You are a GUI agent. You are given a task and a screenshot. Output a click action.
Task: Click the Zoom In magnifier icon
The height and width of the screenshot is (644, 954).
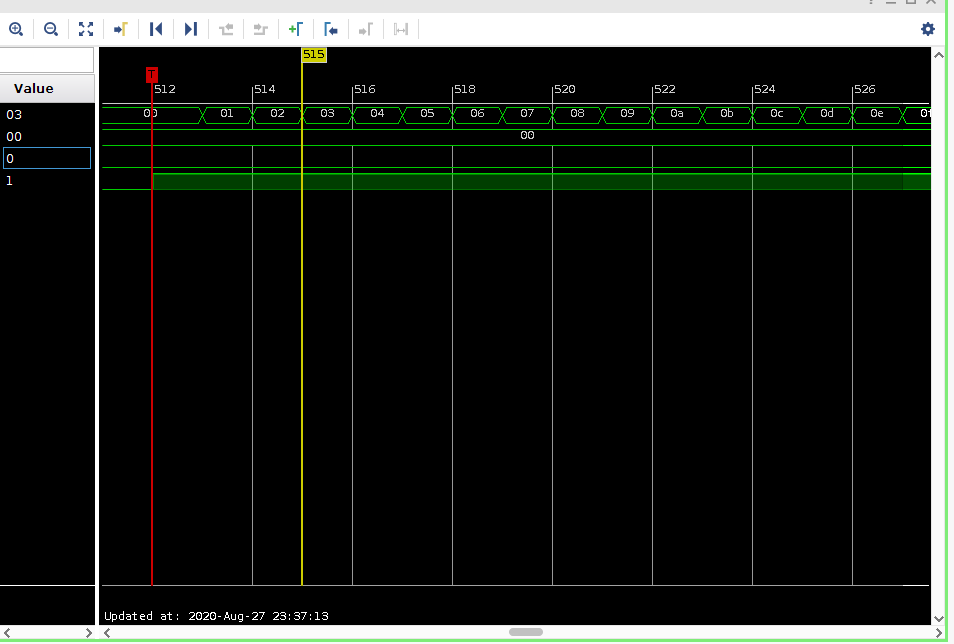point(16,29)
